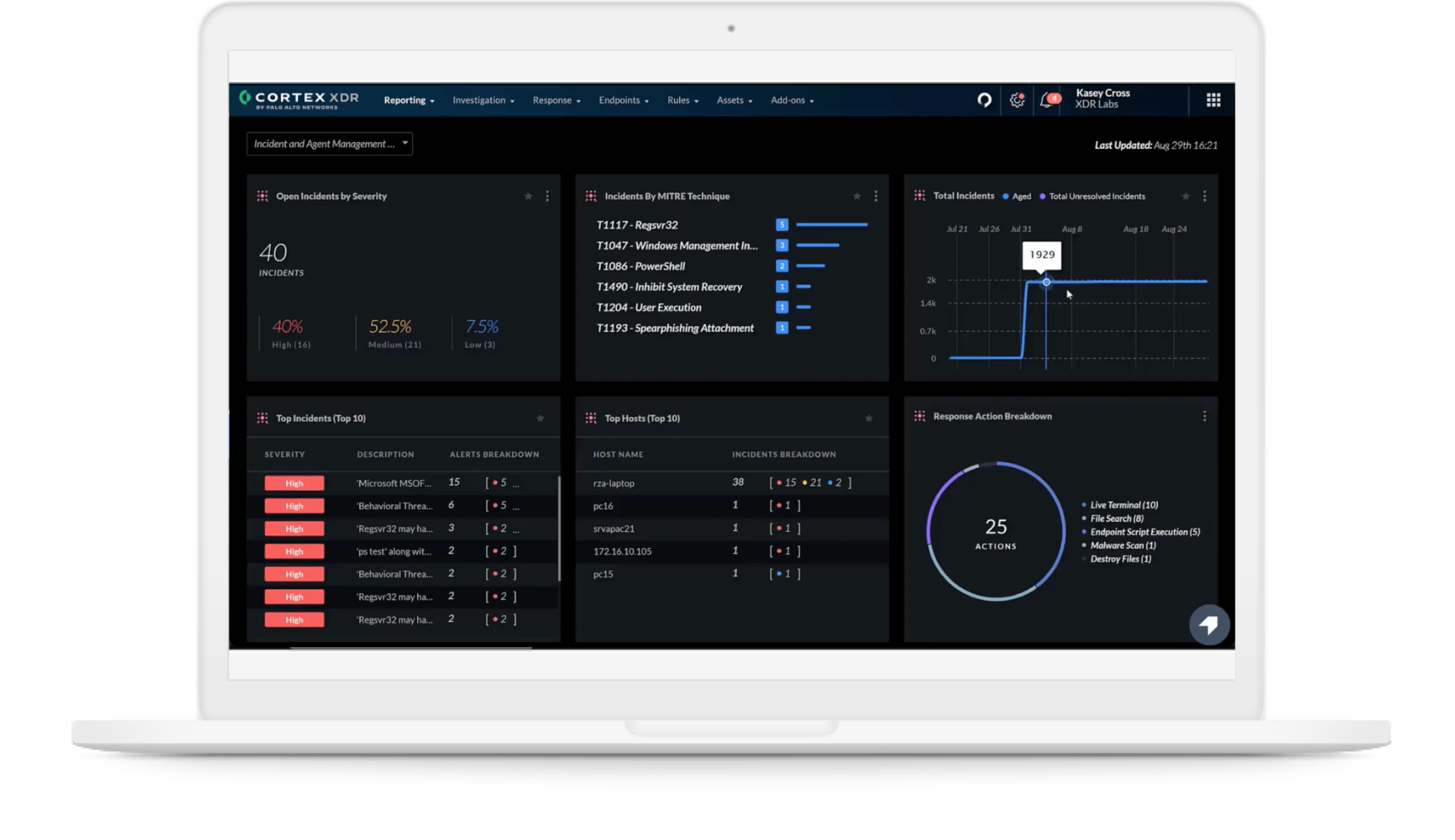Favorite the Top Incidents widget

click(540, 419)
